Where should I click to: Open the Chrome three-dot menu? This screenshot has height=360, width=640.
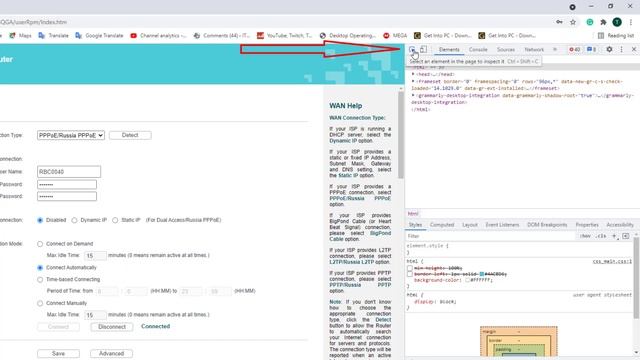click(x=631, y=22)
